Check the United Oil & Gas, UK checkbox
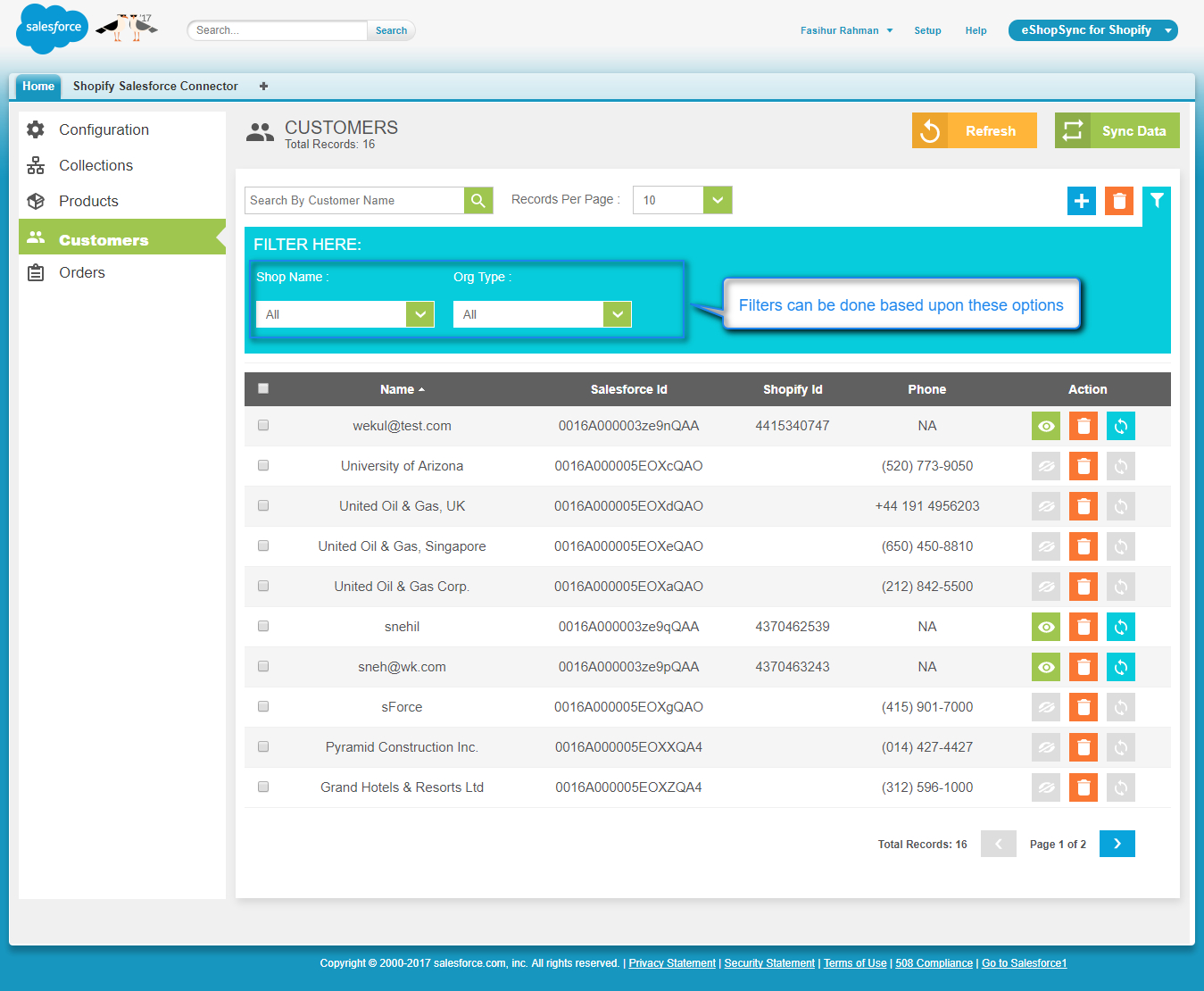The image size is (1204, 991). (263, 505)
